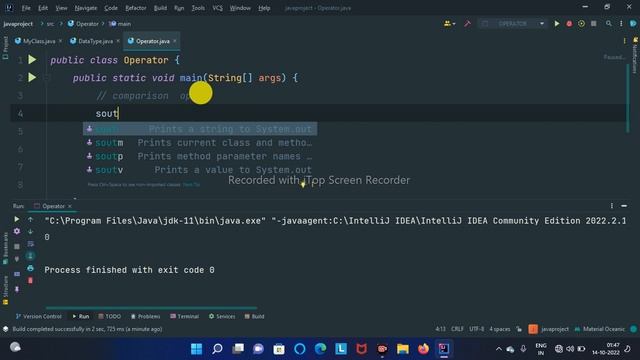Open the TODO tool window
This screenshot has height=360, width=640.
109,316
